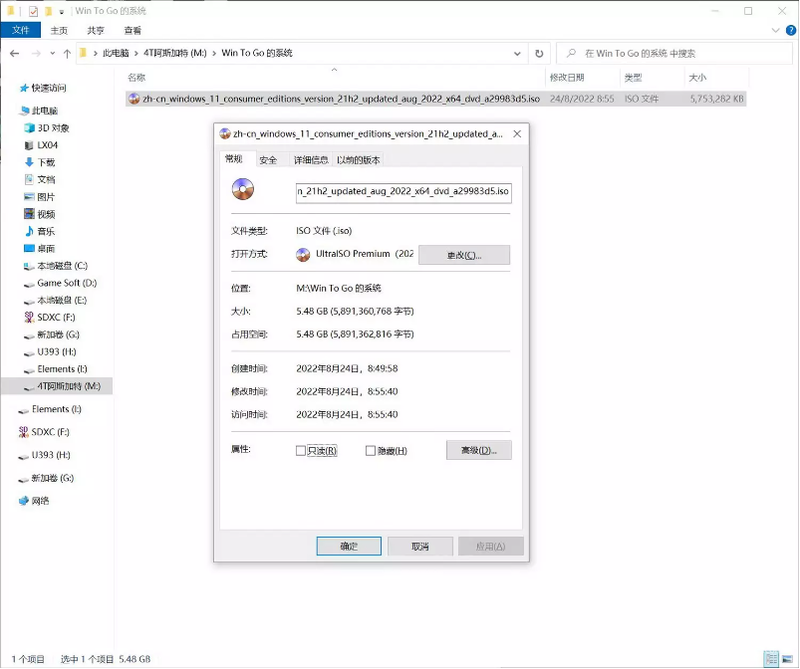Click the file name field in properties dialog
Viewport: 800px width, 669px height.
404,192
